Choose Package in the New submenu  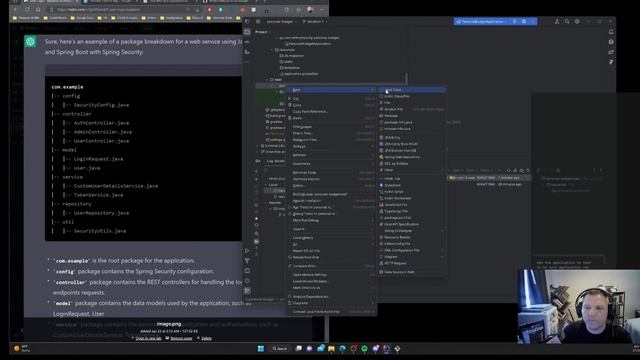point(411,116)
